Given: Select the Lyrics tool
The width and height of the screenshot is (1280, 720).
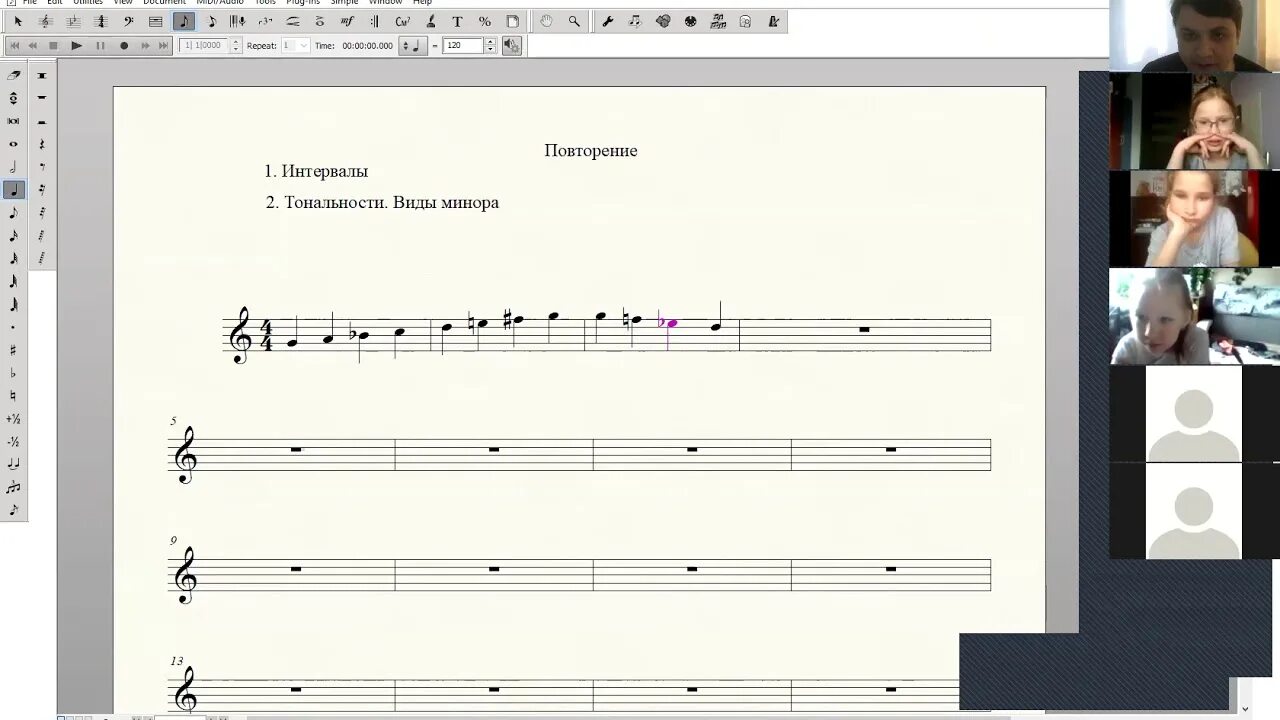Looking at the screenshot, I should (430, 21).
